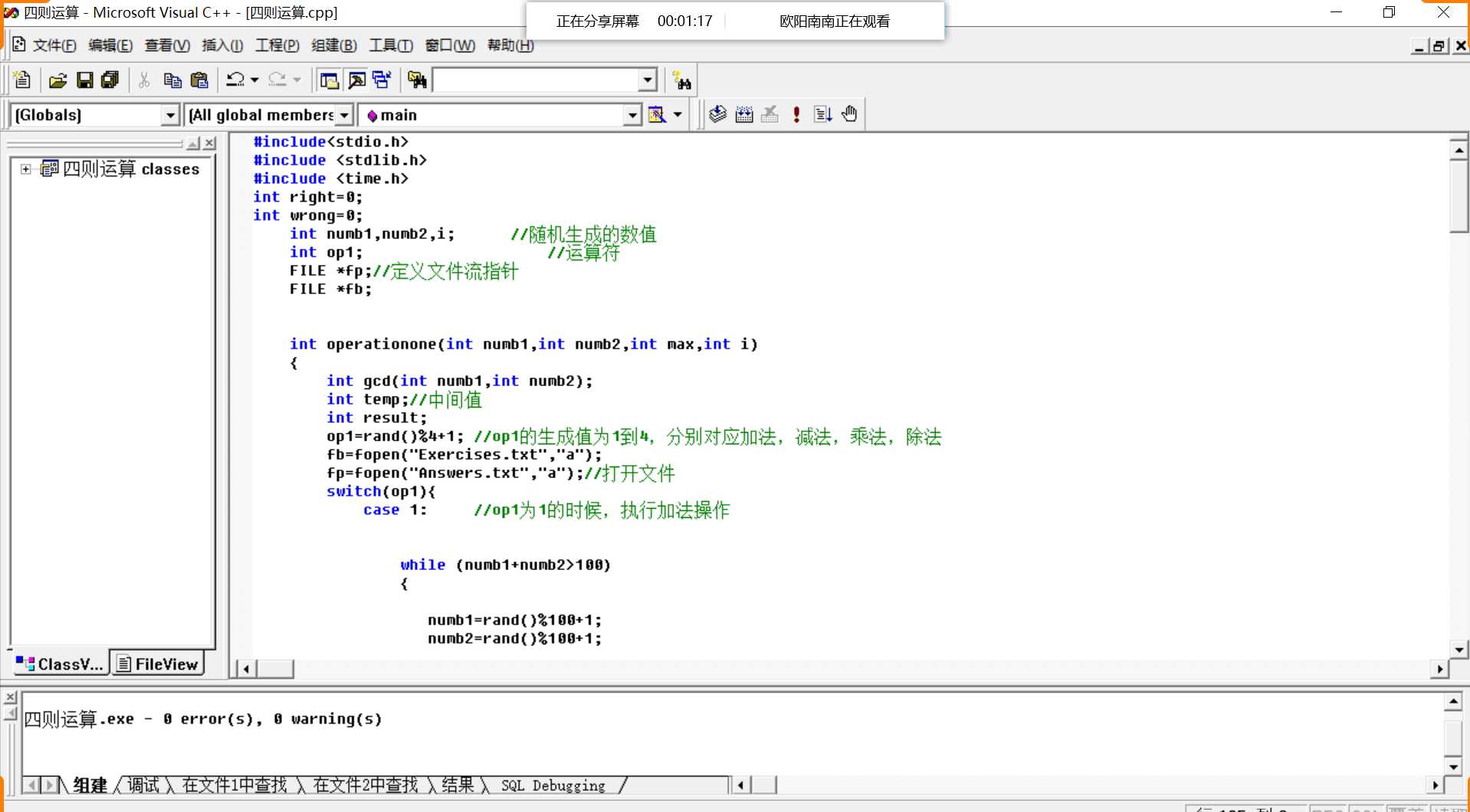The width and height of the screenshot is (1470, 812).
Task: Open the All global members filter dropdown
Action: click(x=344, y=115)
